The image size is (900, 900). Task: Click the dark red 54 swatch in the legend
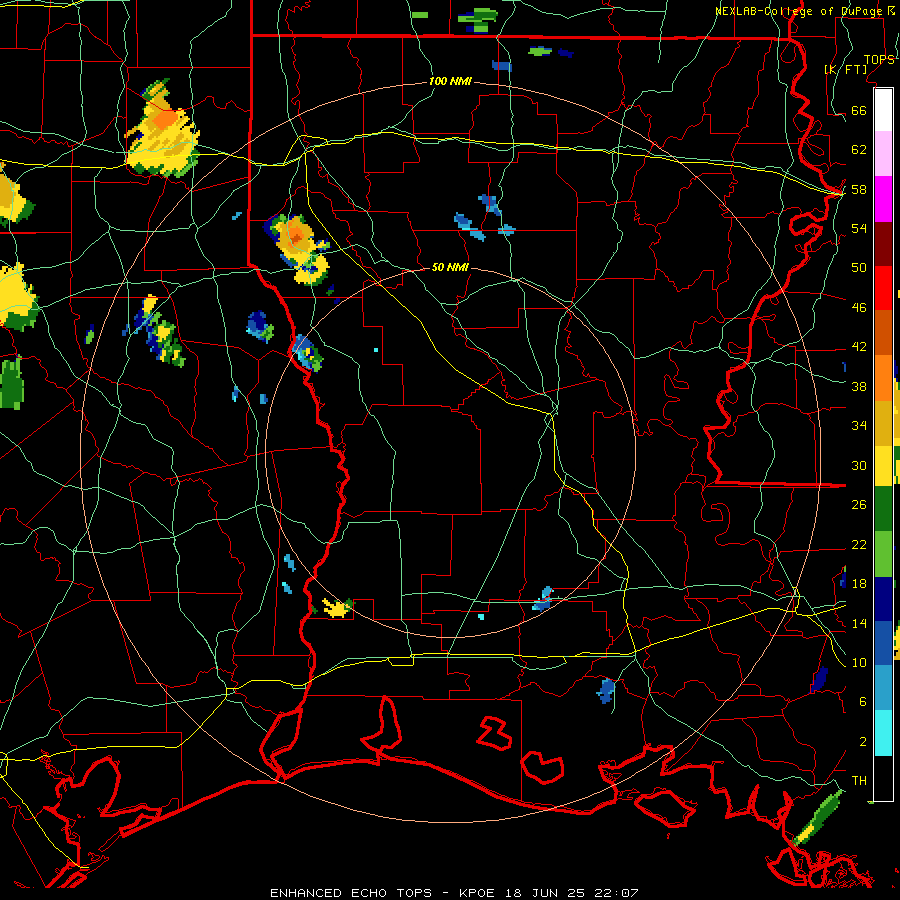click(883, 244)
